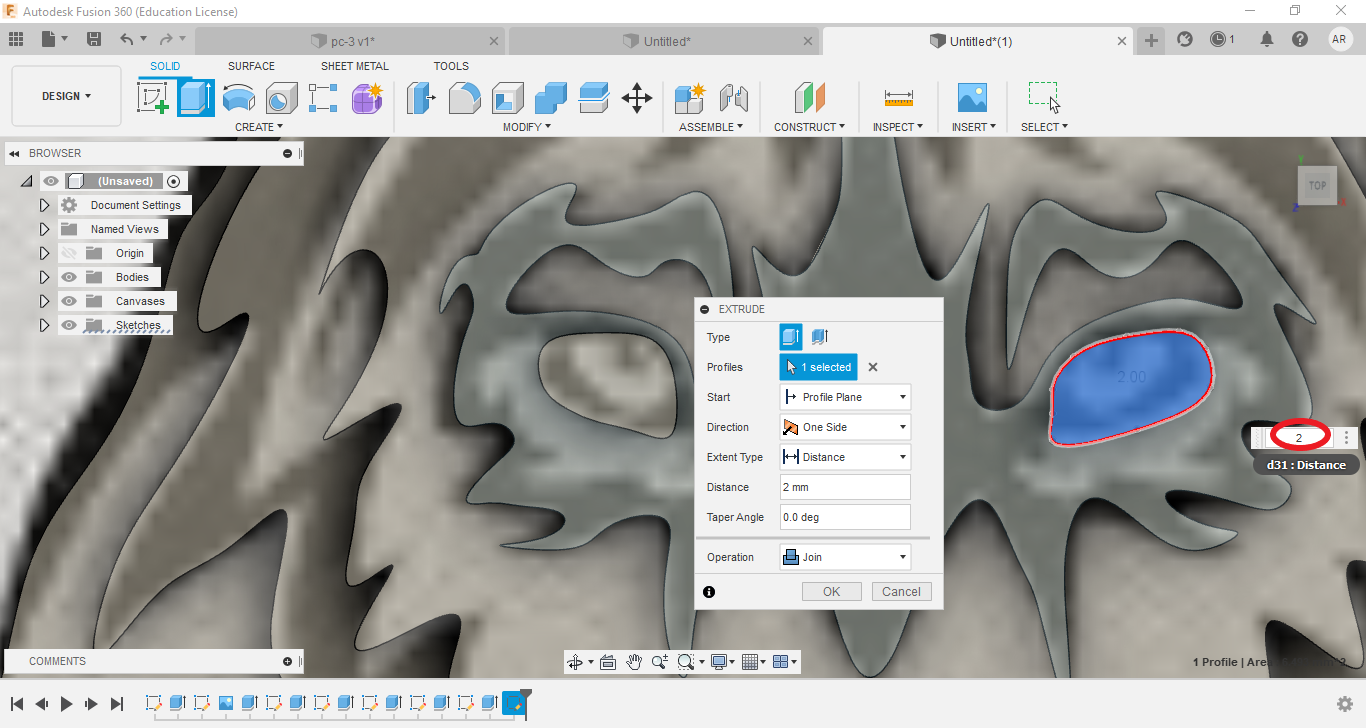Viewport: 1366px width, 728px height.
Task: Click OK in the Extrude dialog
Action: [831, 591]
